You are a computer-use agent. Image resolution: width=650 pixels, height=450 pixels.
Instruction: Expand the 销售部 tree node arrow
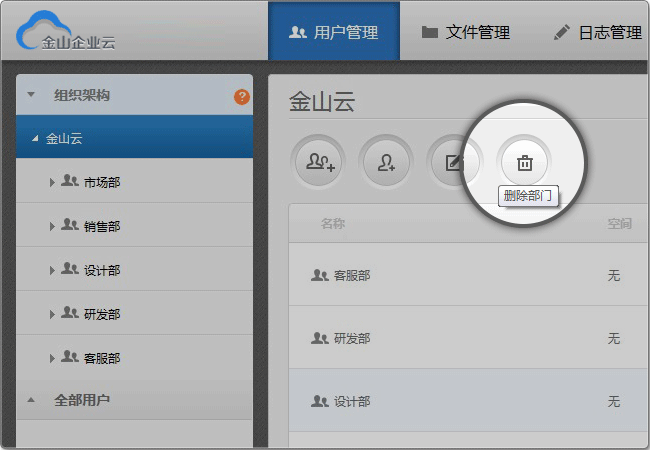point(52,227)
